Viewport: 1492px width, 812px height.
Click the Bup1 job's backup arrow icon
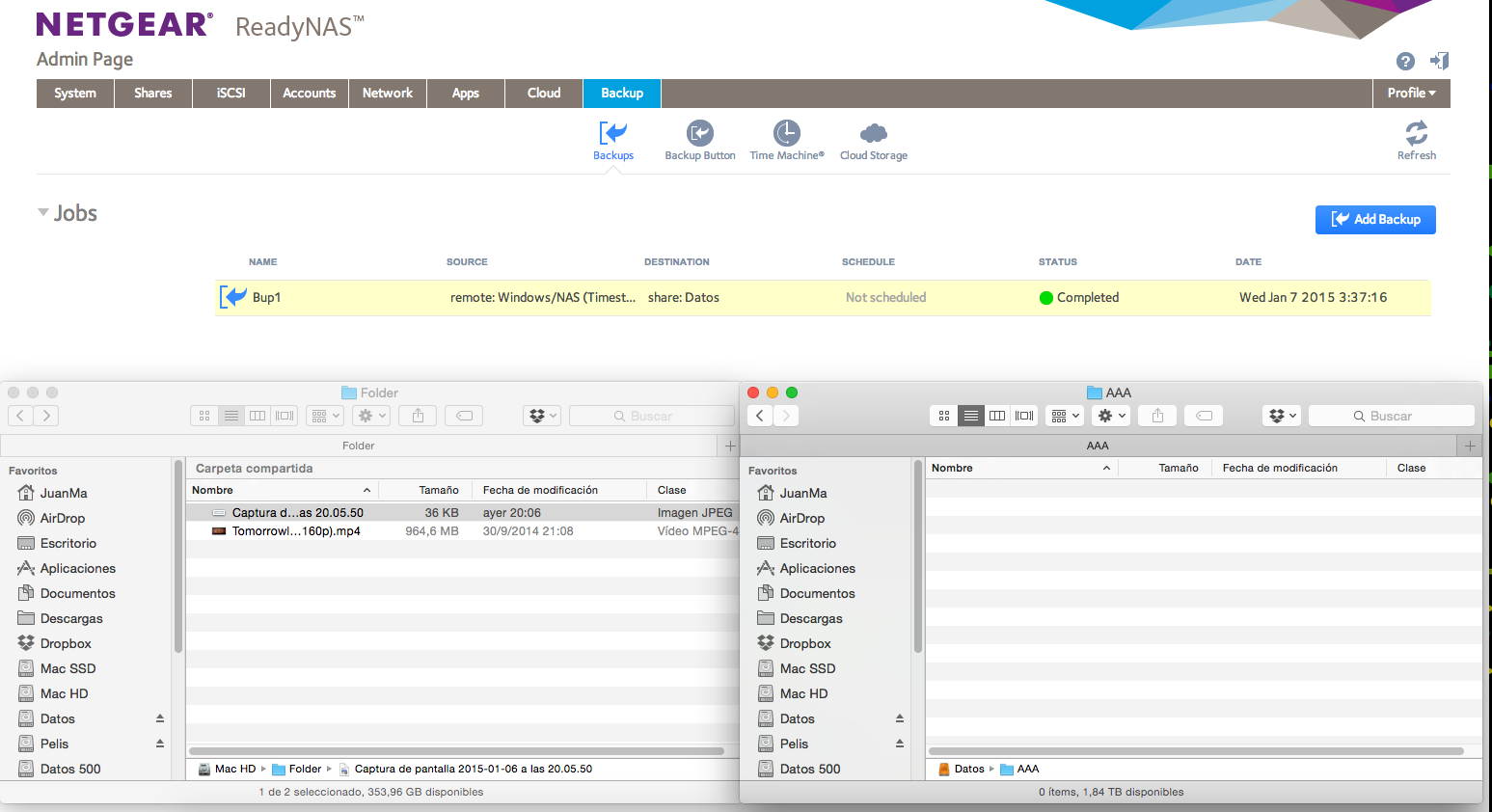233,297
